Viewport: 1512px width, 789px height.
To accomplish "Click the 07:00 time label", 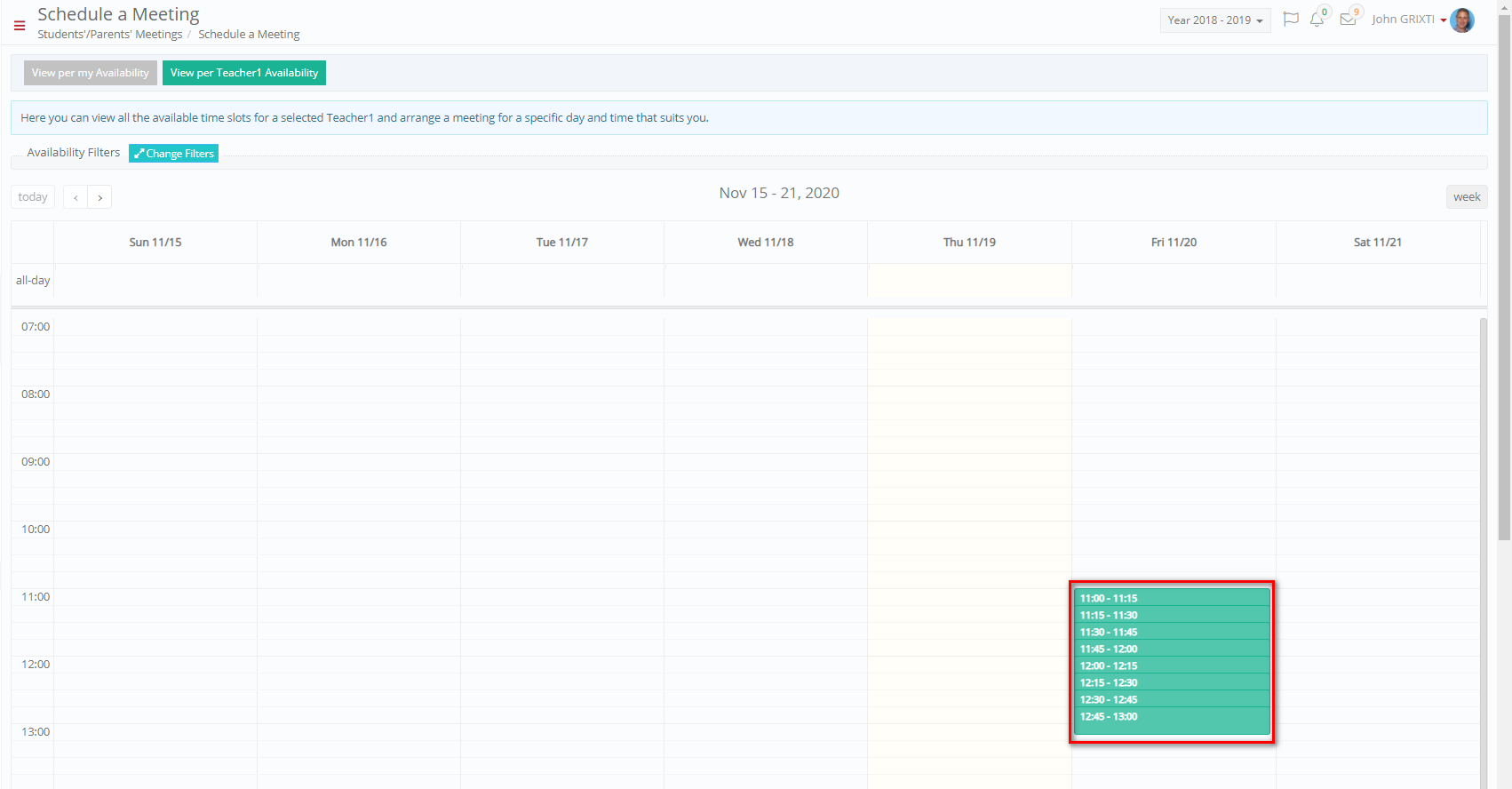I will pyautogui.click(x=36, y=327).
